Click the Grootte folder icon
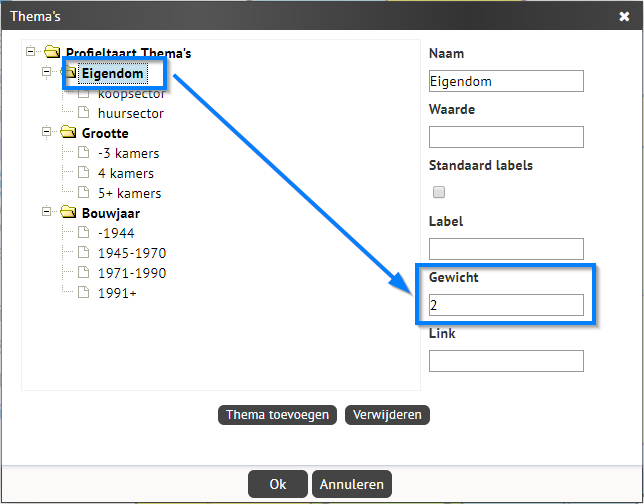The width and height of the screenshot is (644, 504). pos(68,132)
